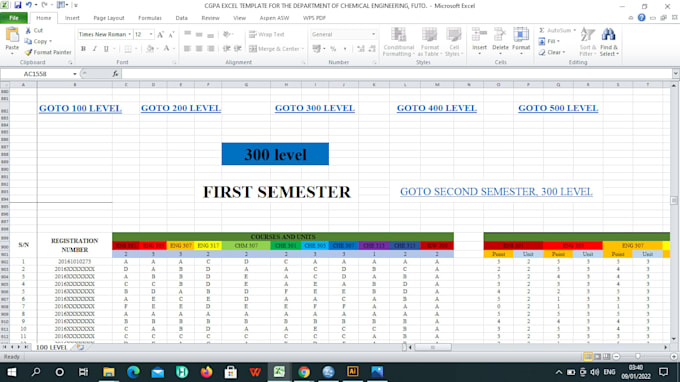The height and width of the screenshot is (382, 680).
Task: Switch to the Insert tab
Action: coord(72,18)
